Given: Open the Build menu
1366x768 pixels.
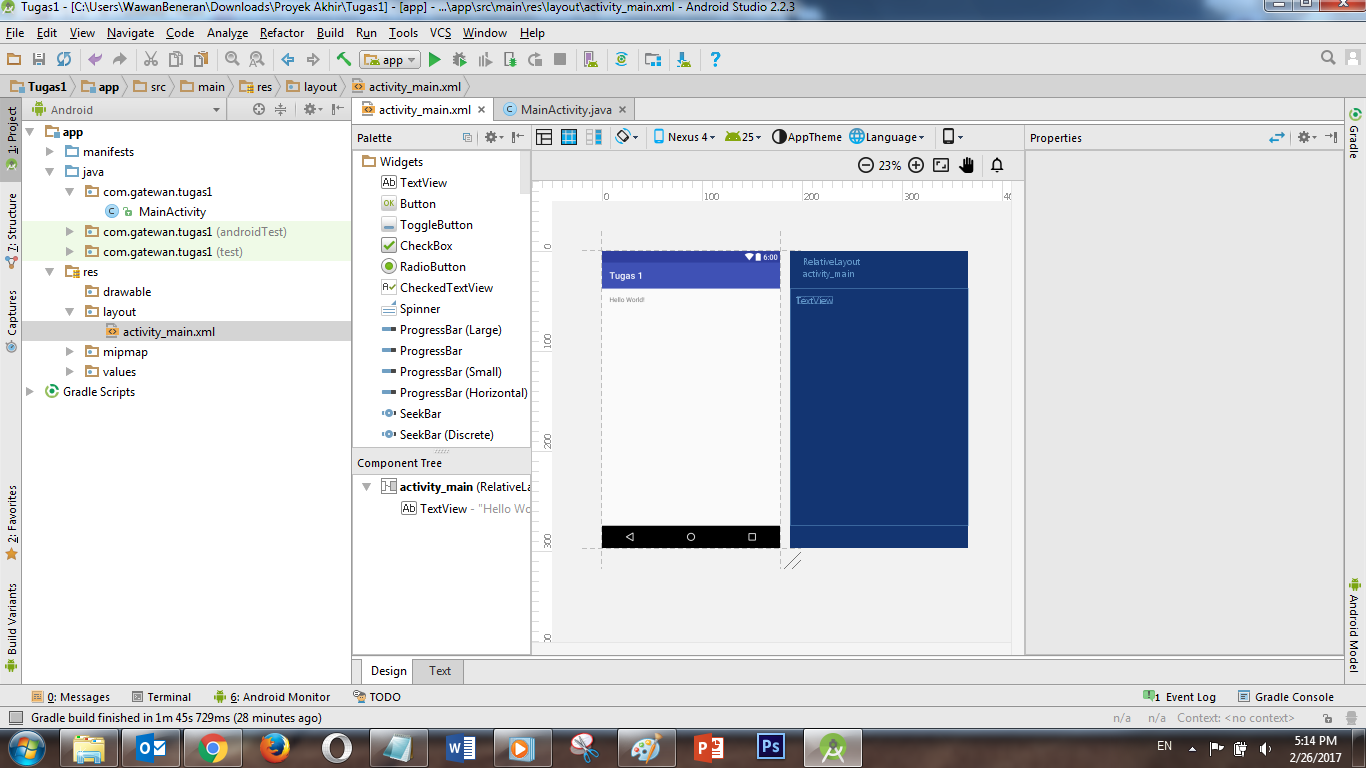Looking at the screenshot, I should (x=330, y=33).
